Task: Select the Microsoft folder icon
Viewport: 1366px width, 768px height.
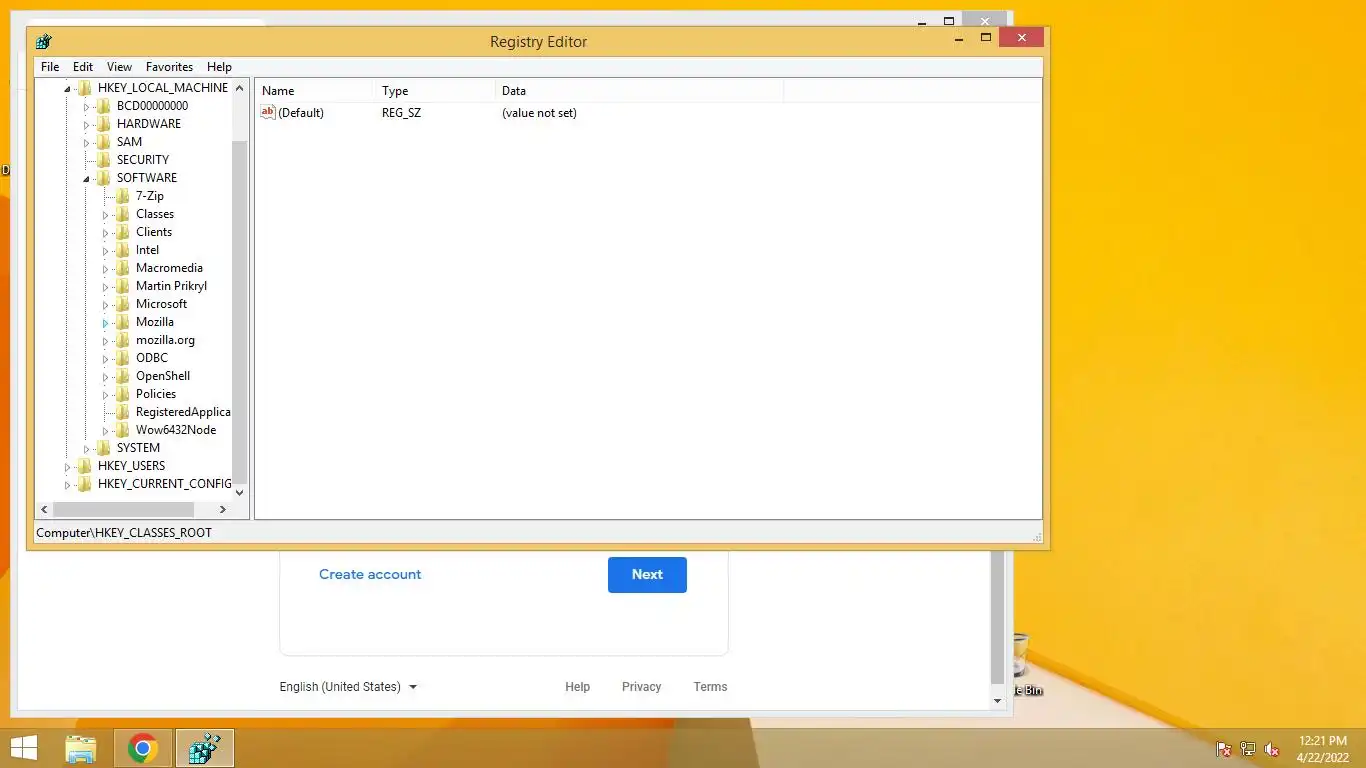Action: [122, 304]
